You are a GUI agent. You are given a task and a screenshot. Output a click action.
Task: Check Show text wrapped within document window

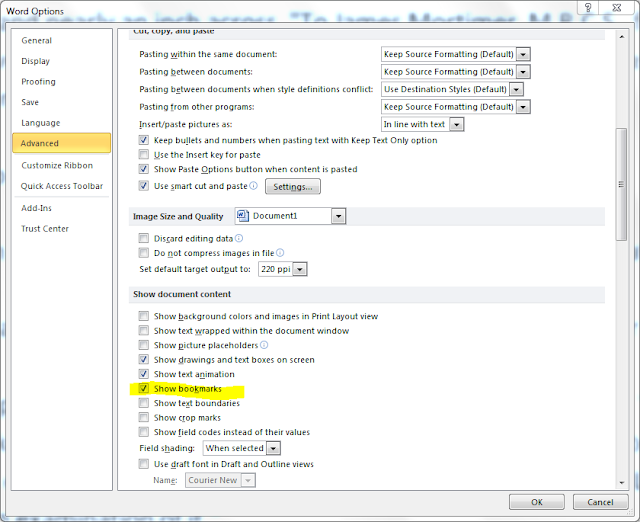coord(144,330)
